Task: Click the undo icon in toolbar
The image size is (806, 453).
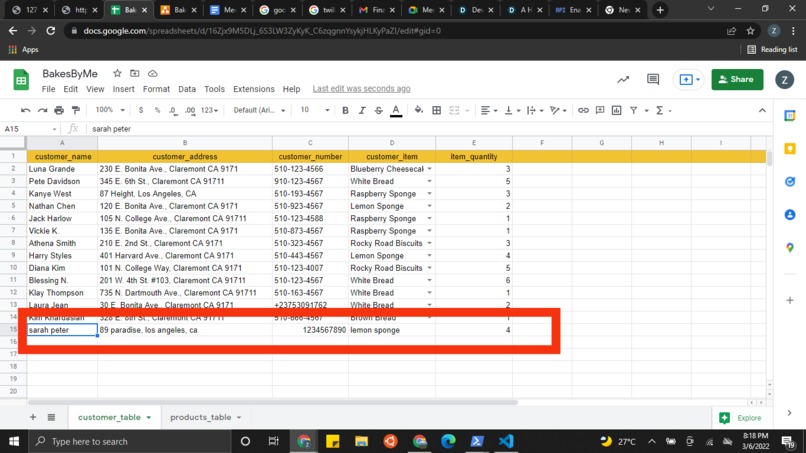Action: 25,111
